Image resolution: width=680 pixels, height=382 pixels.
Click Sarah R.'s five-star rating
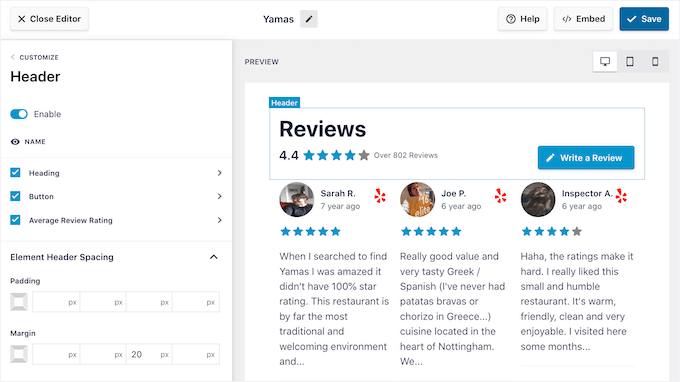pyautogui.click(x=310, y=232)
